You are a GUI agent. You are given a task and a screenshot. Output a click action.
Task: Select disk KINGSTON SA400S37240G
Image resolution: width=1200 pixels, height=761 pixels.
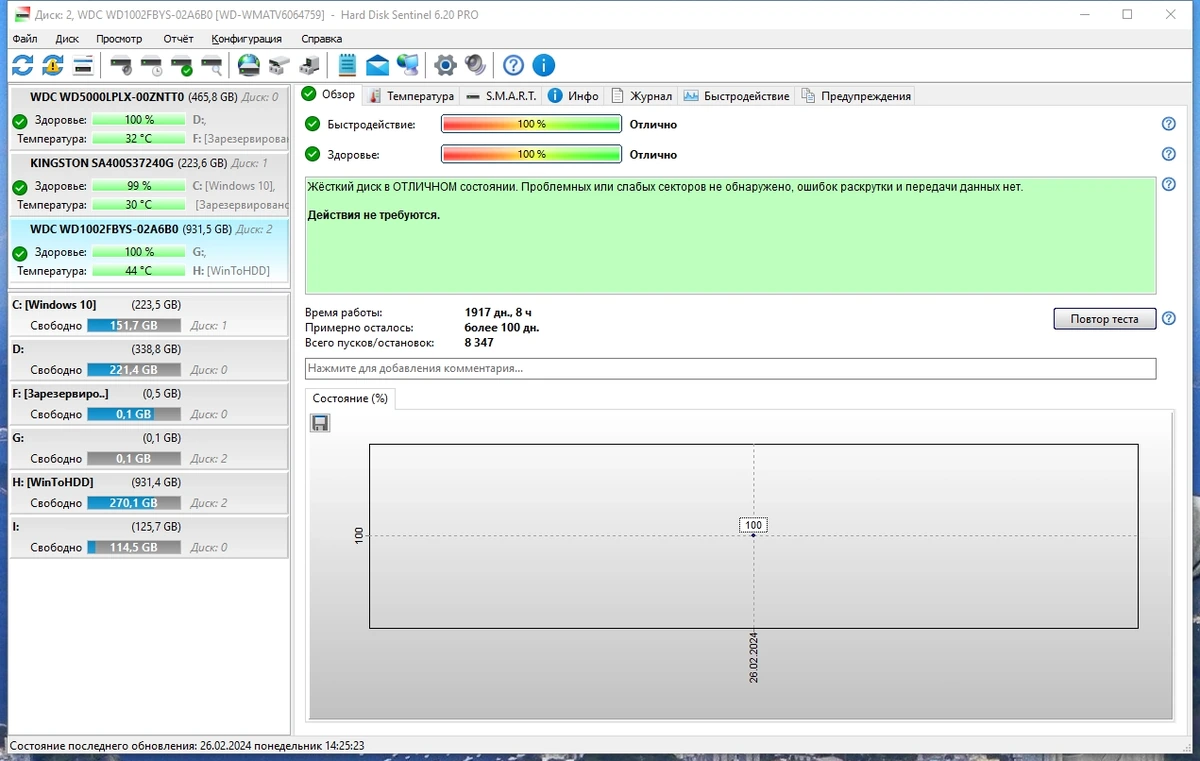click(x=149, y=183)
